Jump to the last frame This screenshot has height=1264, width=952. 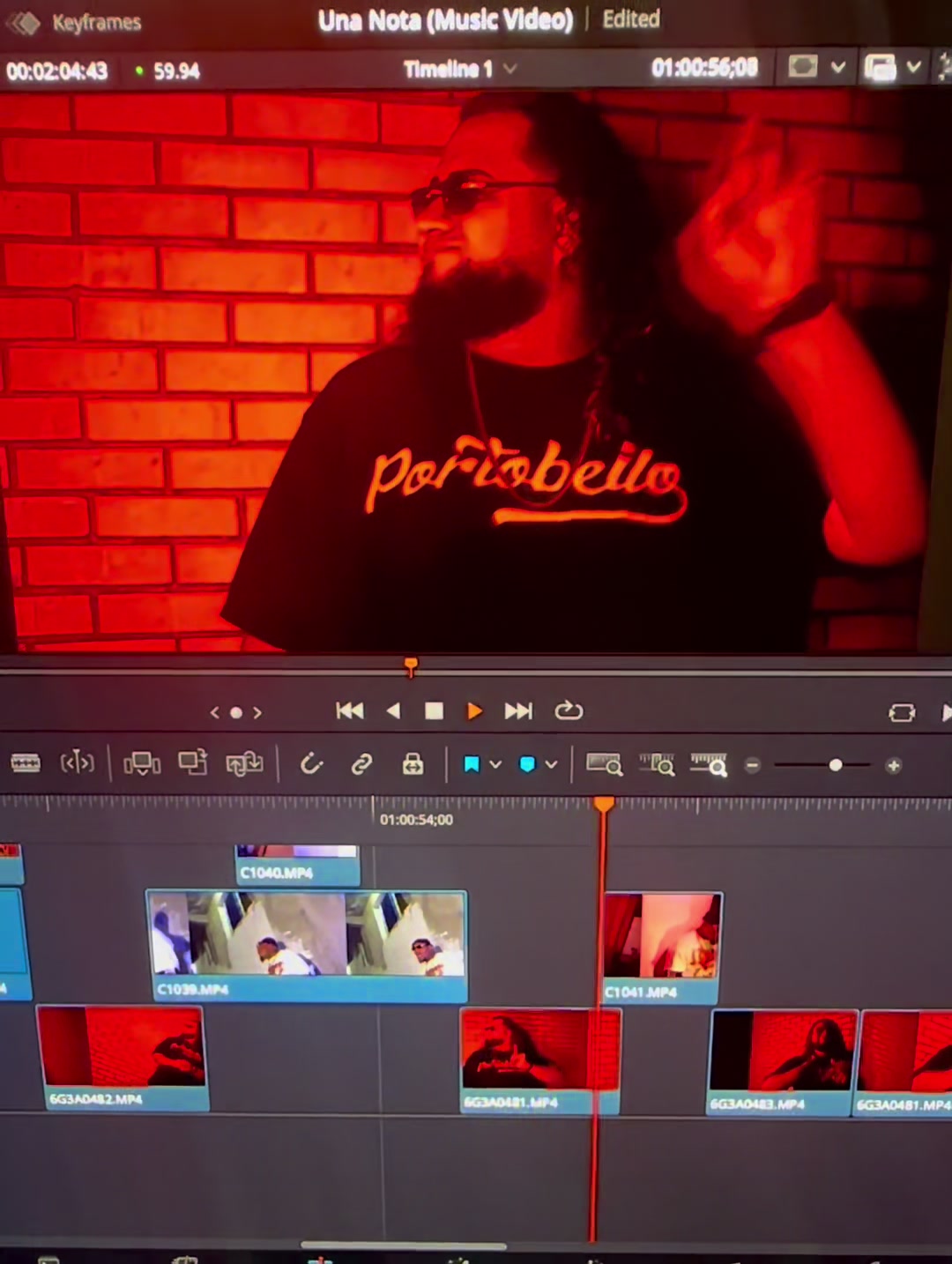click(x=518, y=710)
